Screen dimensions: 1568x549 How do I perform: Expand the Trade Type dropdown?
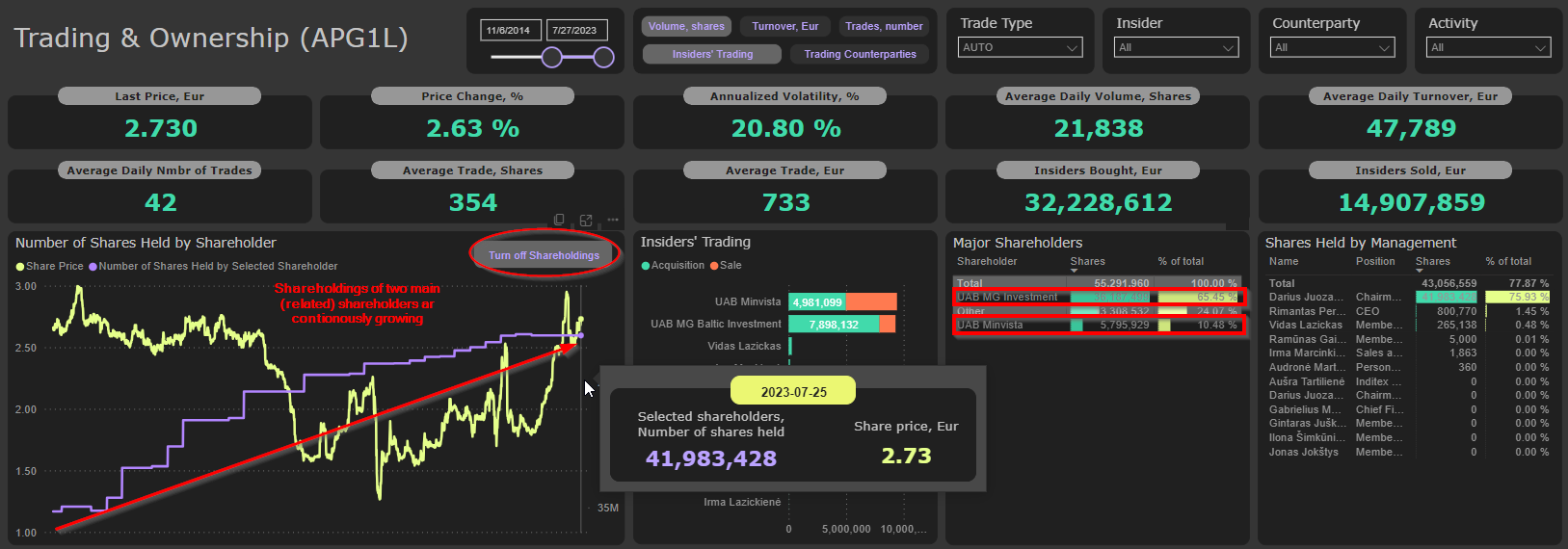[1021, 47]
